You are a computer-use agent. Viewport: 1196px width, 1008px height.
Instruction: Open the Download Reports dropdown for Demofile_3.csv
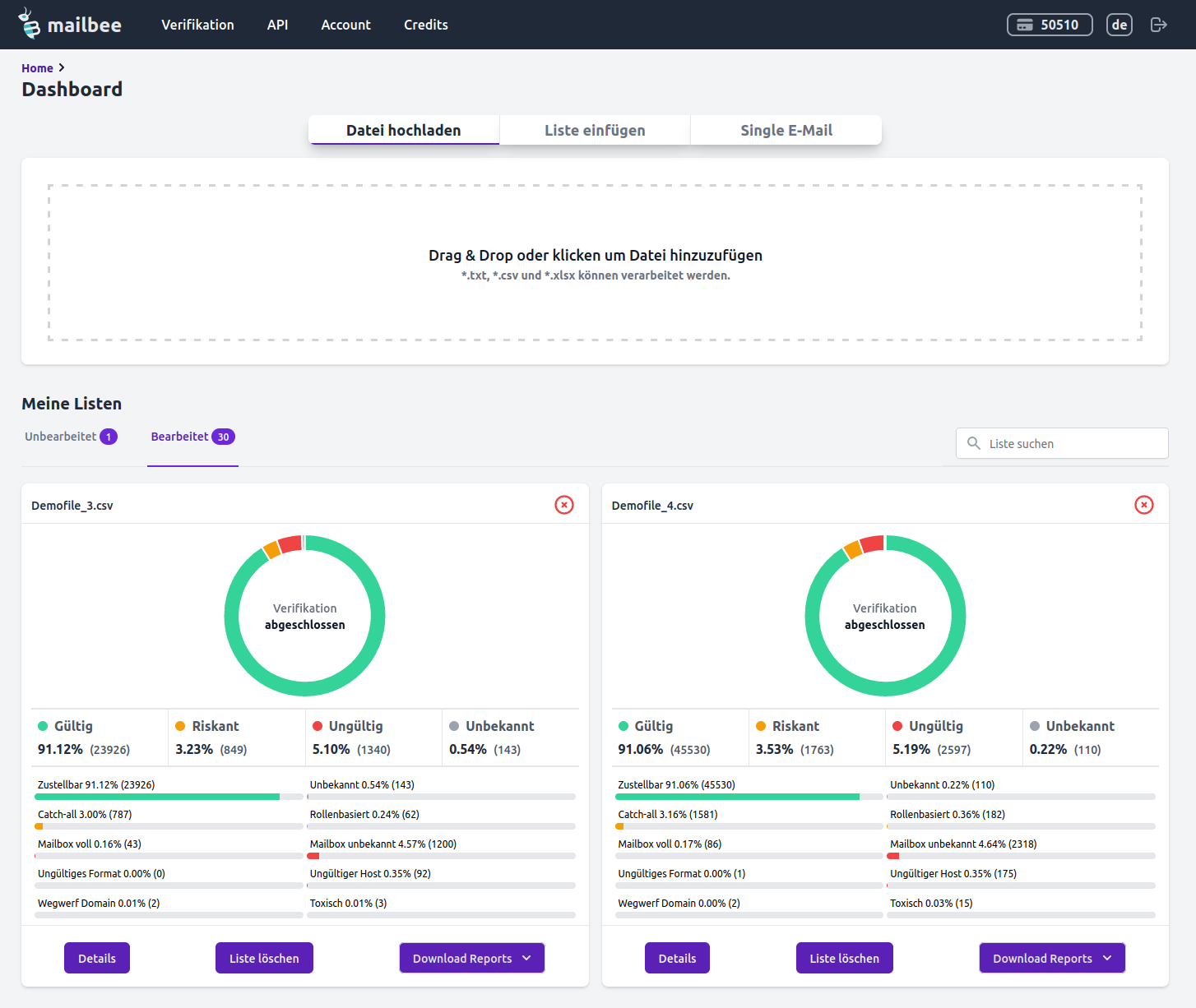point(472,958)
